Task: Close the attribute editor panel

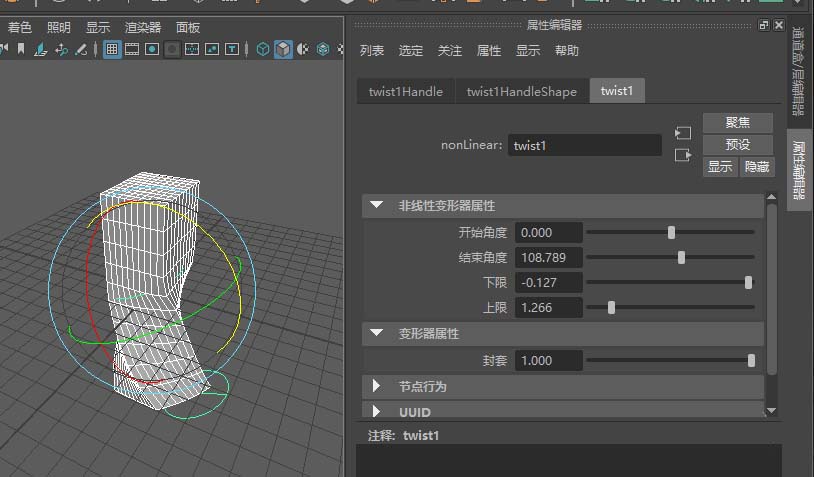Action: point(779,25)
